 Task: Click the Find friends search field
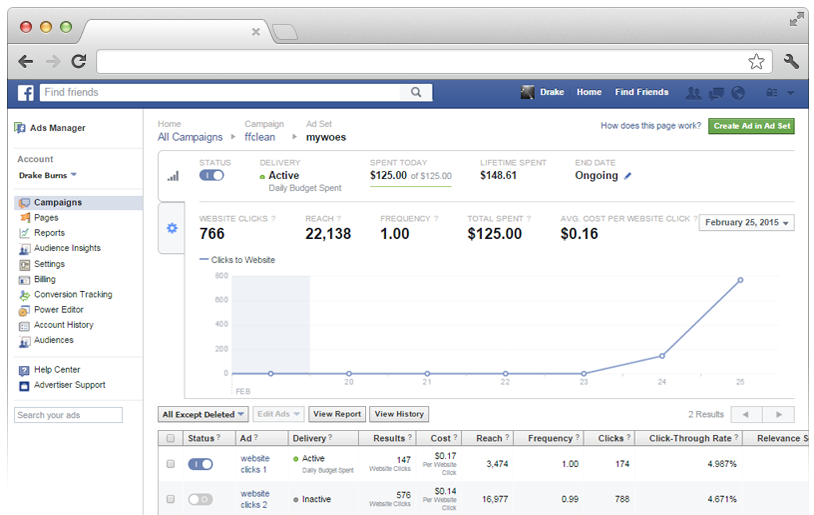point(220,92)
